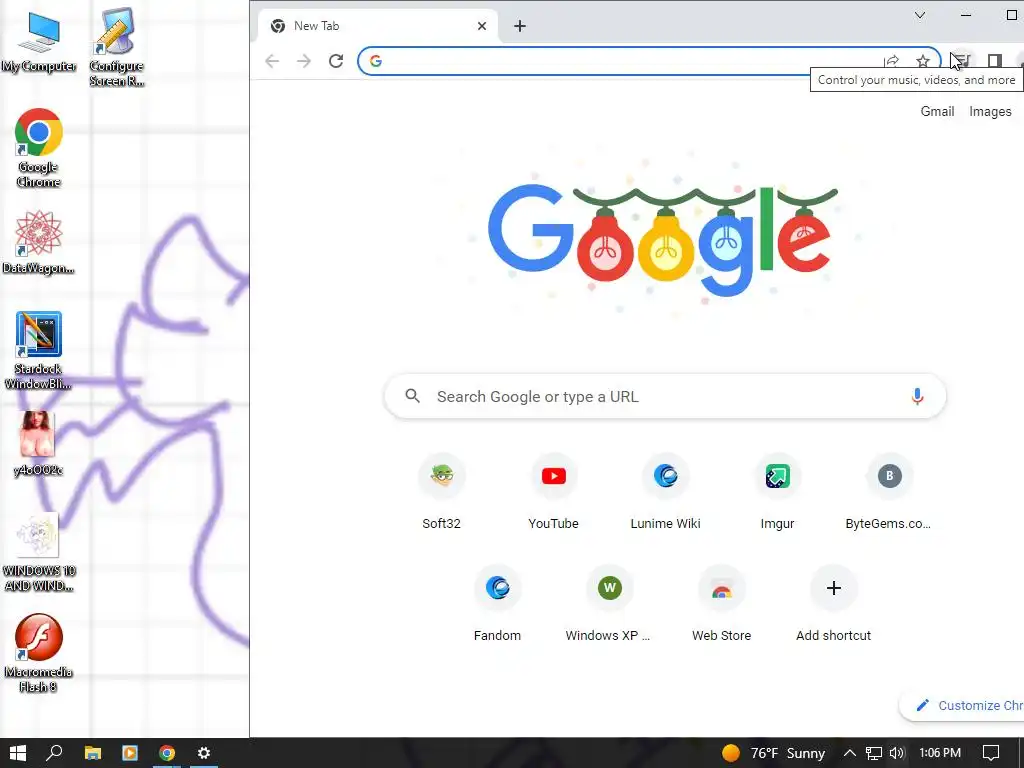1024x768 pixels.
Task: Select the New Tab tab
Action: coord(378,26)
